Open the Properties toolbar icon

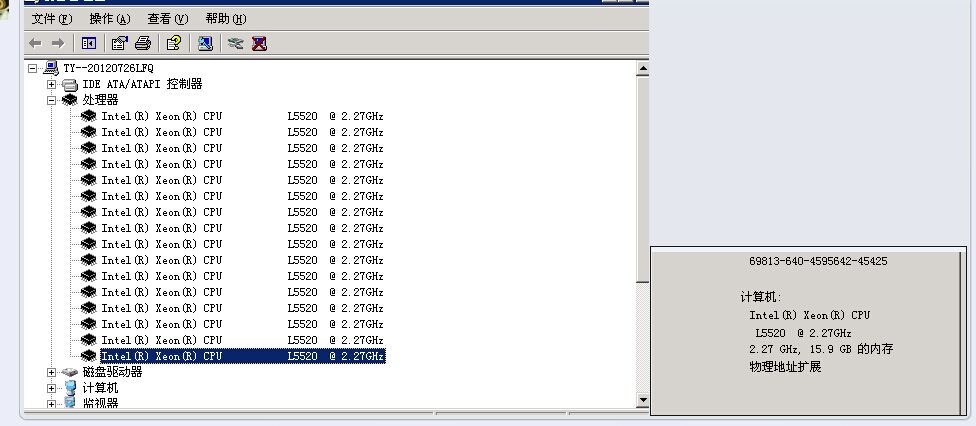[119, 43]
